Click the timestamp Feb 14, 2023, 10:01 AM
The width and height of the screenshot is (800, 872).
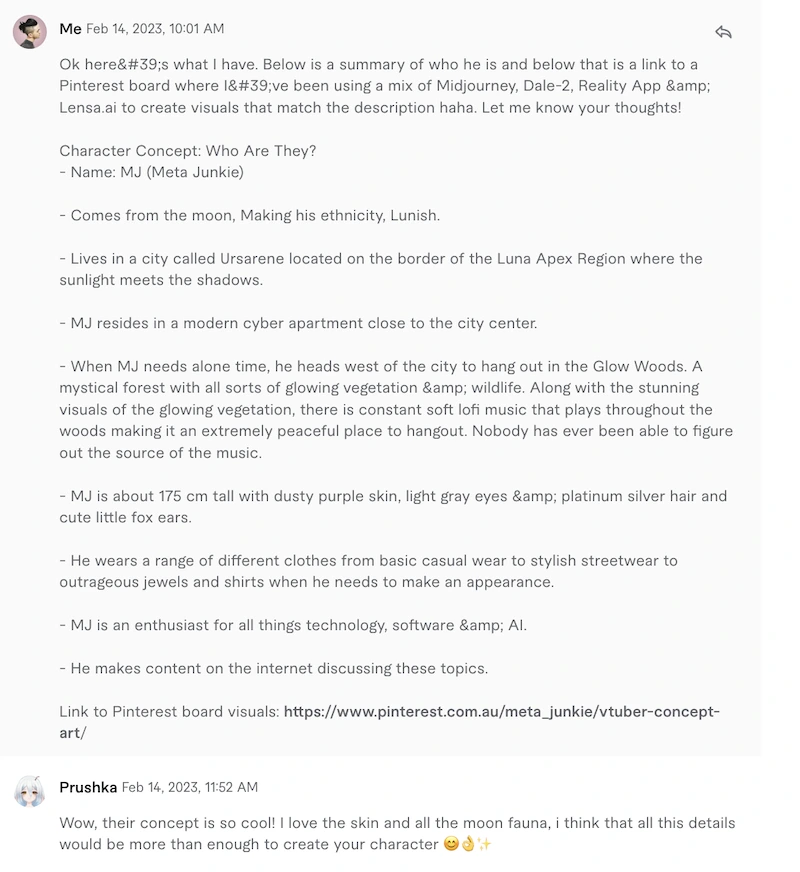point(155,29)
